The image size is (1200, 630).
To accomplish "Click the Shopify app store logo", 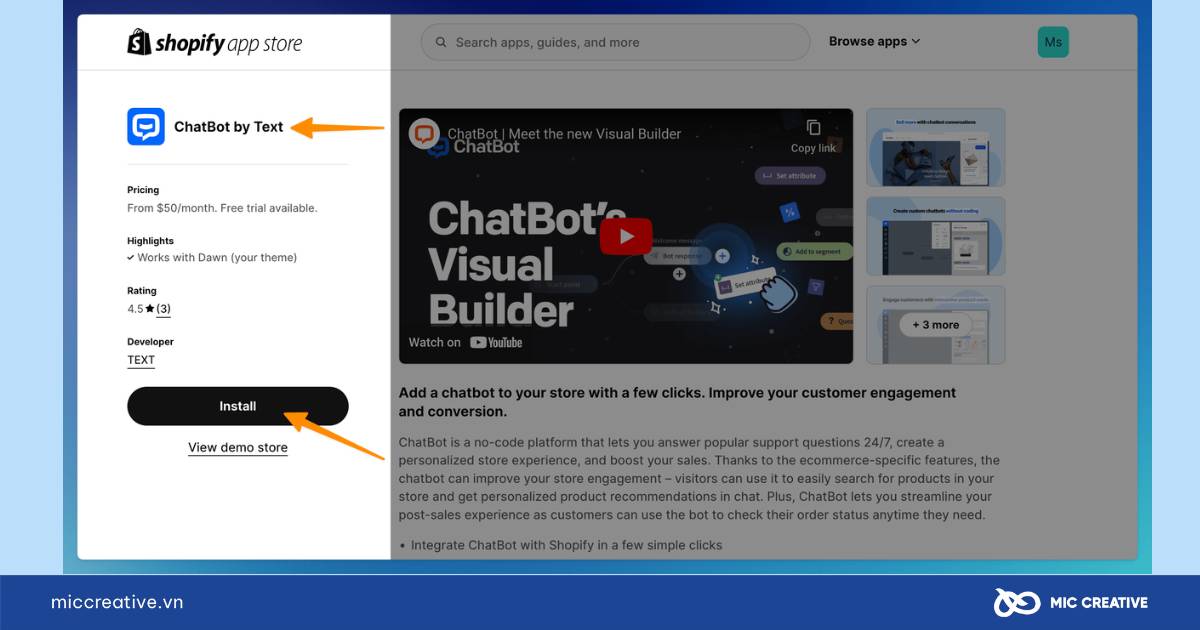I will click(x=214, y=43).
